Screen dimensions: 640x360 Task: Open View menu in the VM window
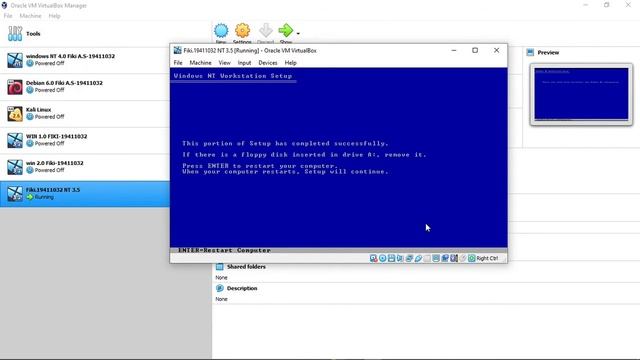tap(224, 63)
